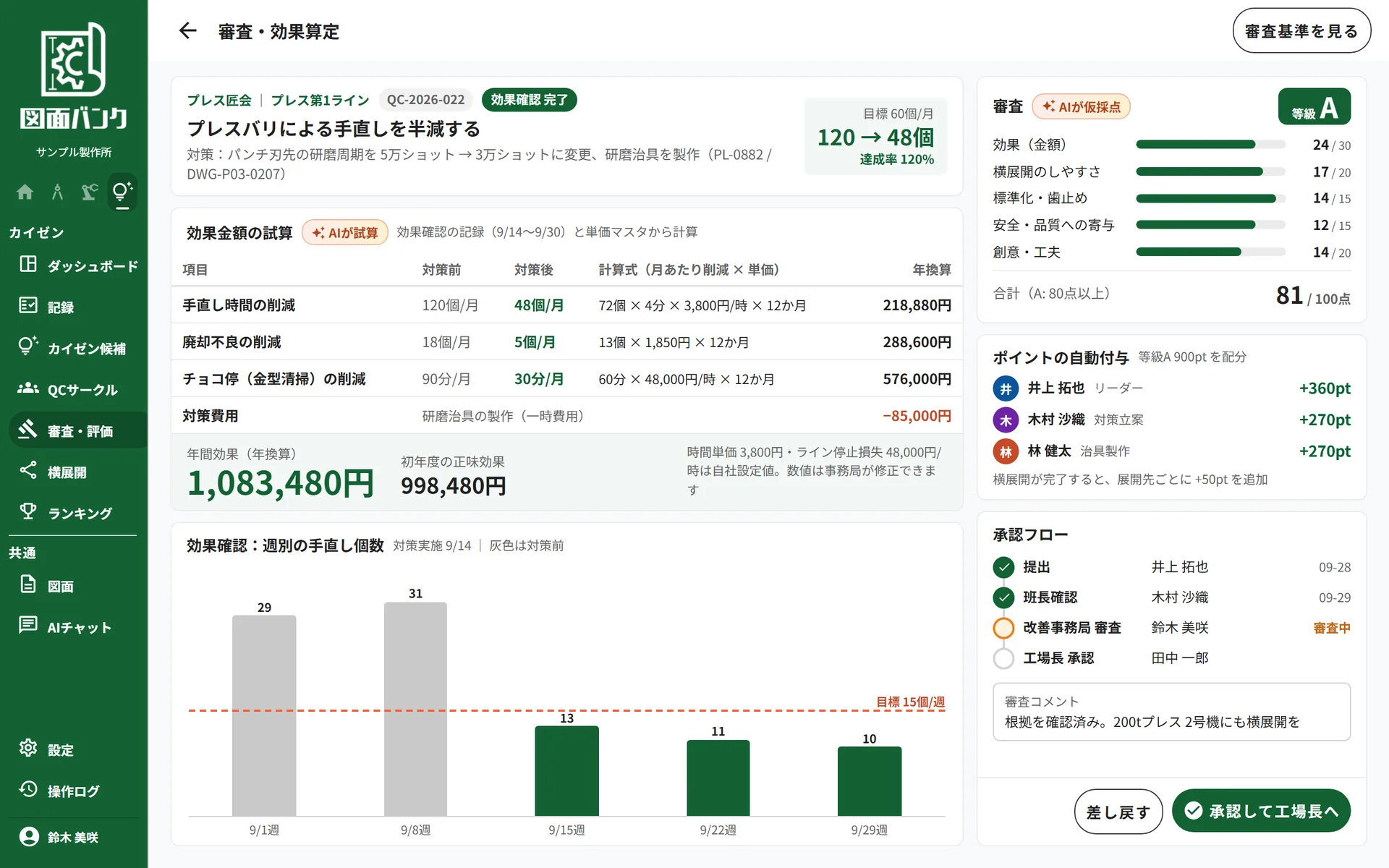This screenshot has height=868, width=1389.
Task: Select 審査・評価 sidebar item
Action: [78, 430]
